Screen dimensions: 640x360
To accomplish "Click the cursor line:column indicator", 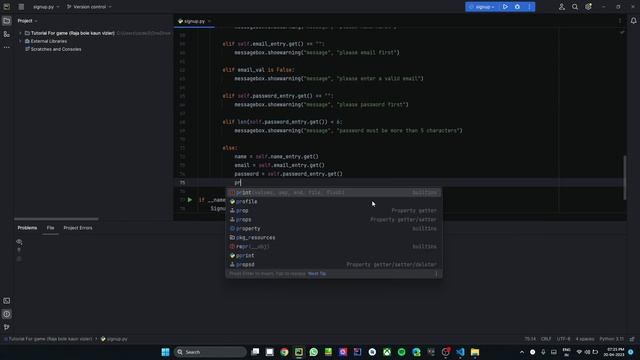I will 530,339.
